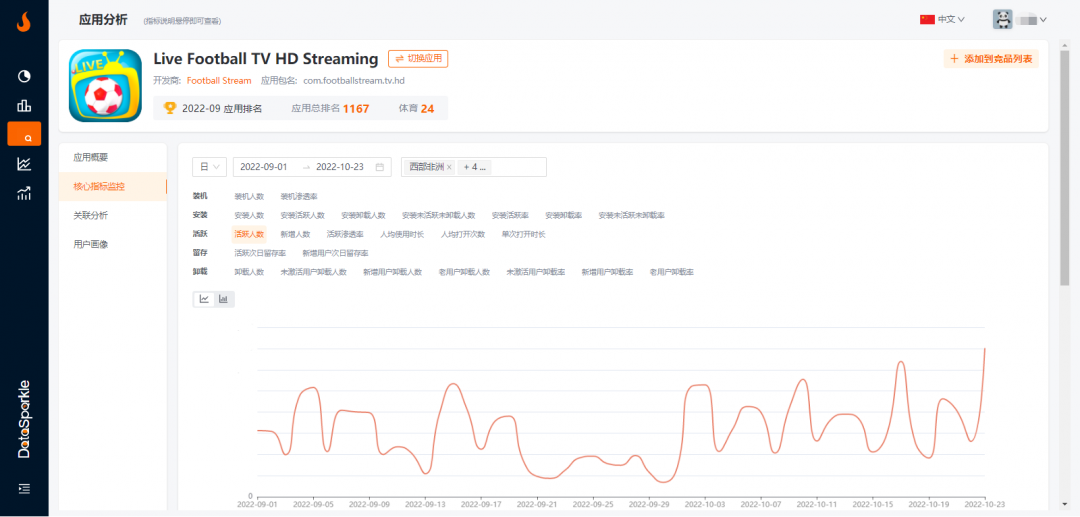1080x517 pixels.
Task: Open the bar chart sidebar section
Action: 24,105
